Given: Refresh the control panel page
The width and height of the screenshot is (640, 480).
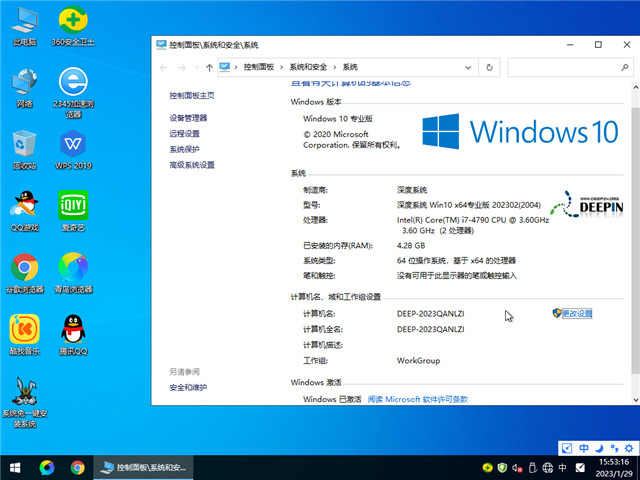Looking at the screenshot, I should point(489,67).
